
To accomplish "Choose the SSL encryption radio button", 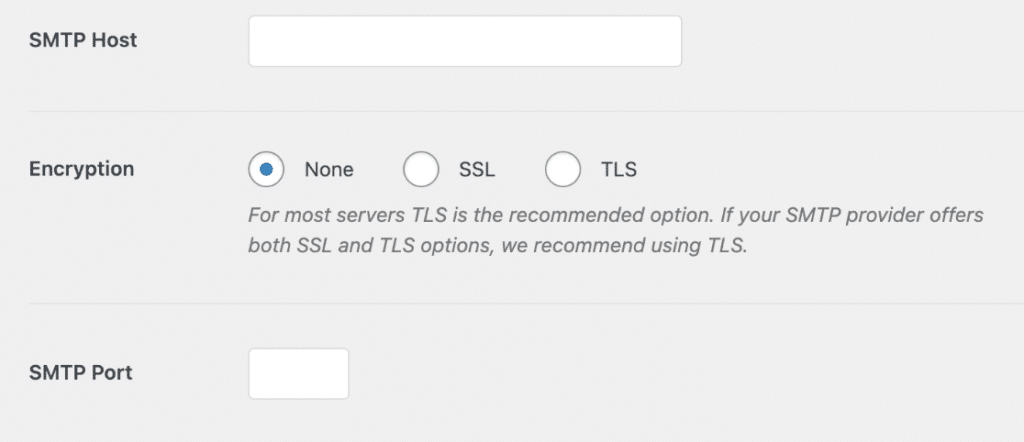I will point(421,169).
